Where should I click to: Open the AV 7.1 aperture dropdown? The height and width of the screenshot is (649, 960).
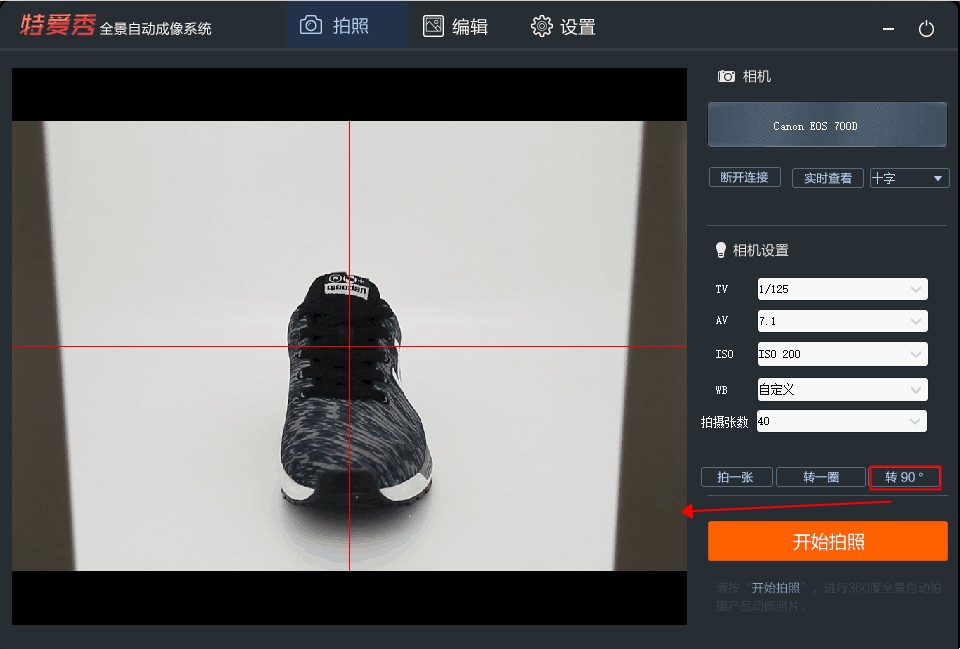click(842, 321)
